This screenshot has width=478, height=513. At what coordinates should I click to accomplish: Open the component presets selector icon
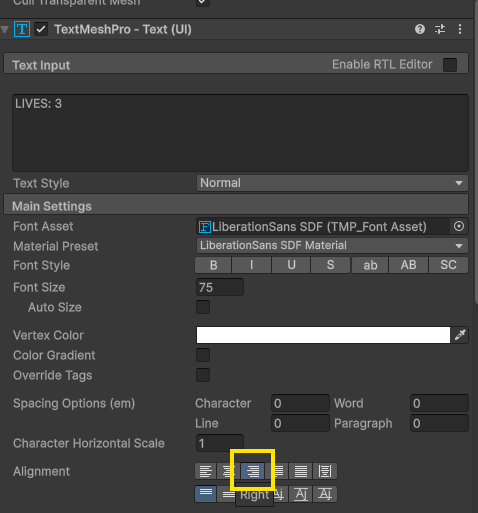(x=440, y=29)
